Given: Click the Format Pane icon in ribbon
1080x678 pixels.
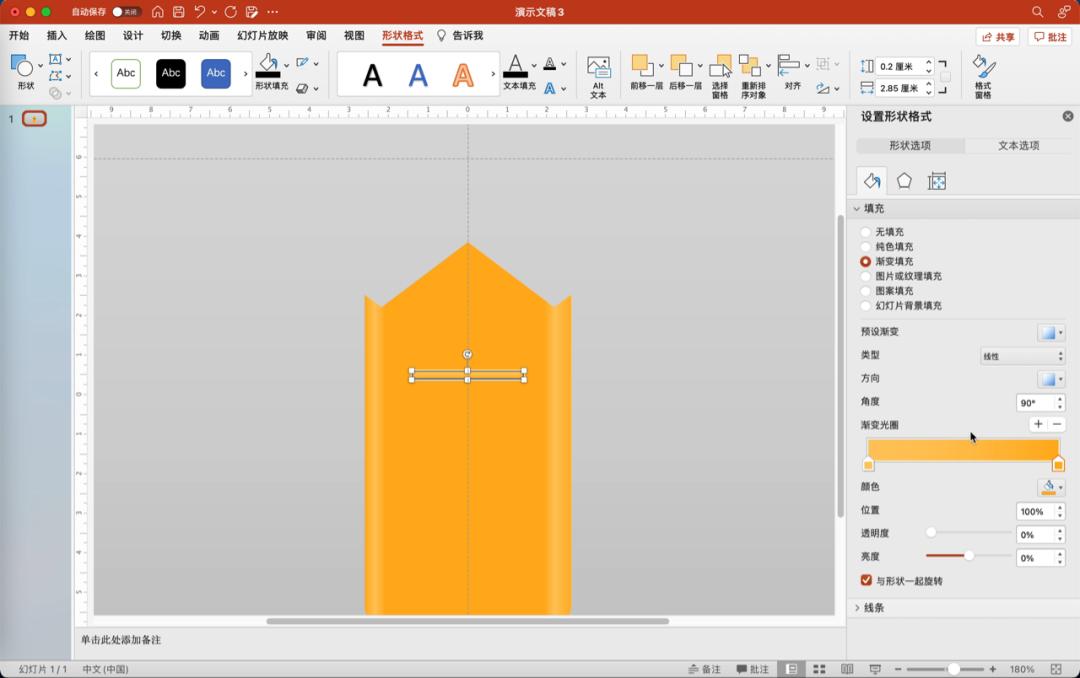Looking at the screenshot, I should click(983, 76).
